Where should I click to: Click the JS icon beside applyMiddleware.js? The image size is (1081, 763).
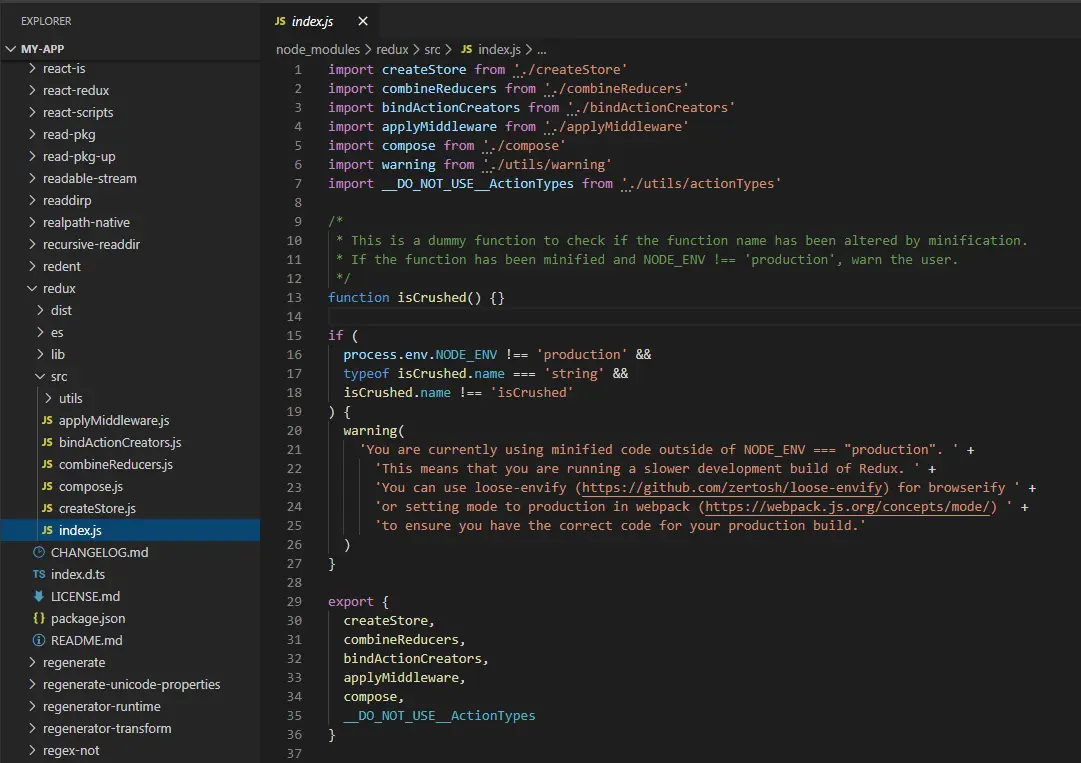pyautogui.click(x=47, y=421)
